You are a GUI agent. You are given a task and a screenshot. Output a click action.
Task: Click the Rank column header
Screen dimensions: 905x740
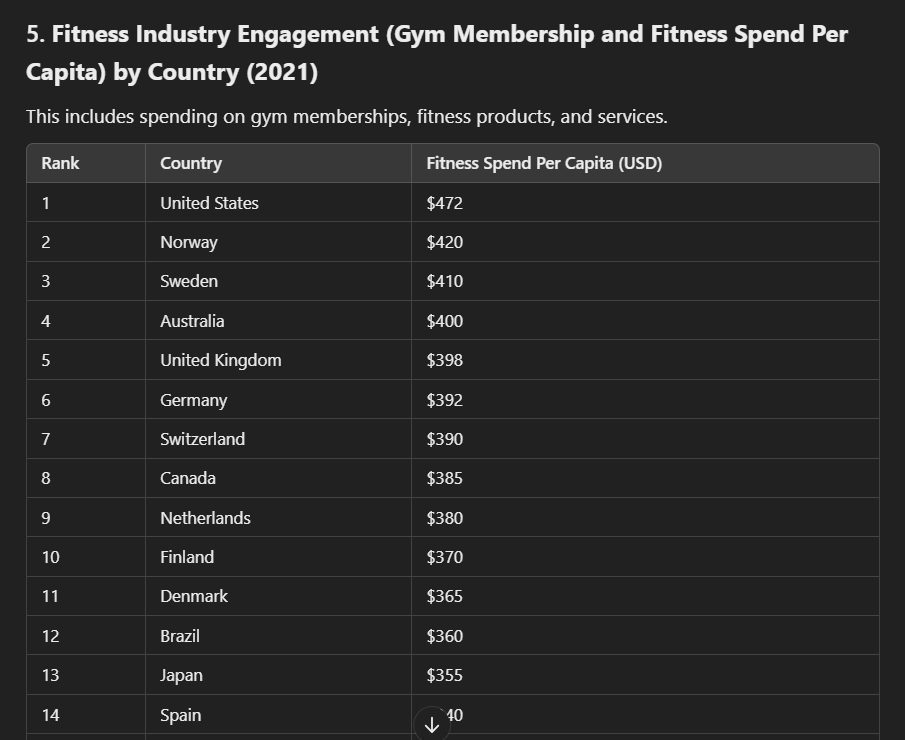60,163
